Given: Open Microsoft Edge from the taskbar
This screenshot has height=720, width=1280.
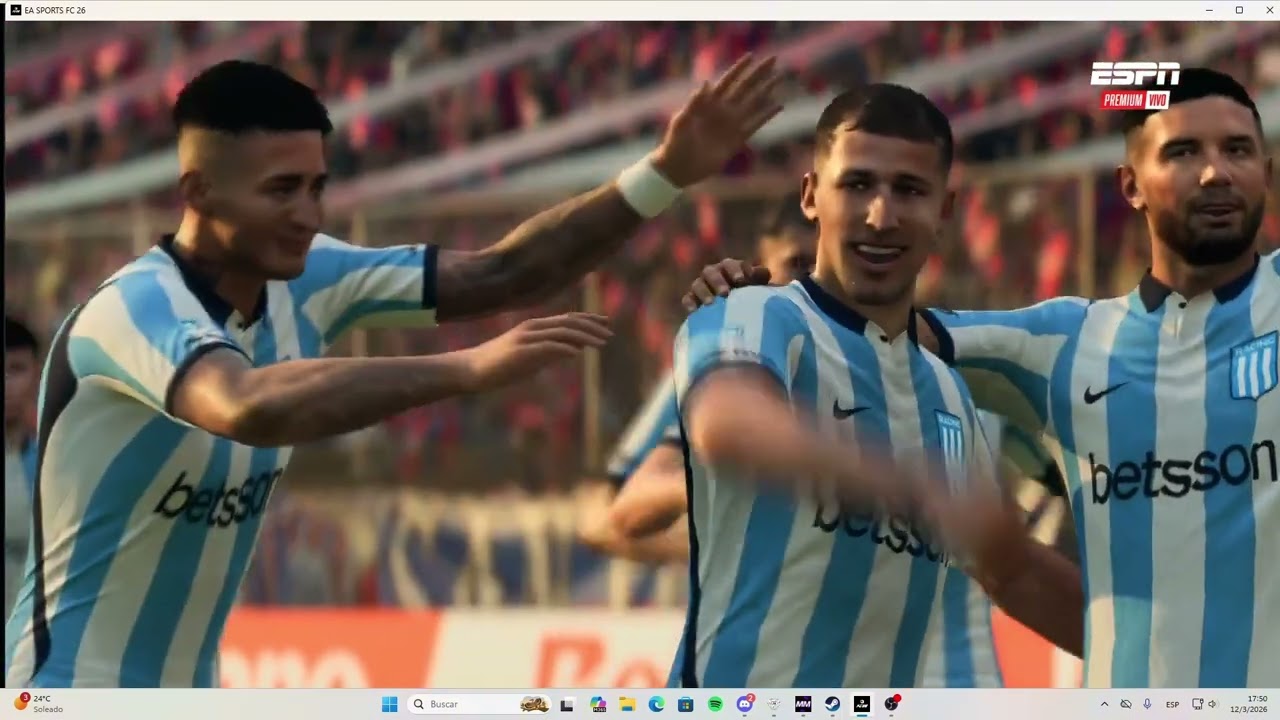Looking at the screenshot, I should pyautogui.click(x=656, y=704).
